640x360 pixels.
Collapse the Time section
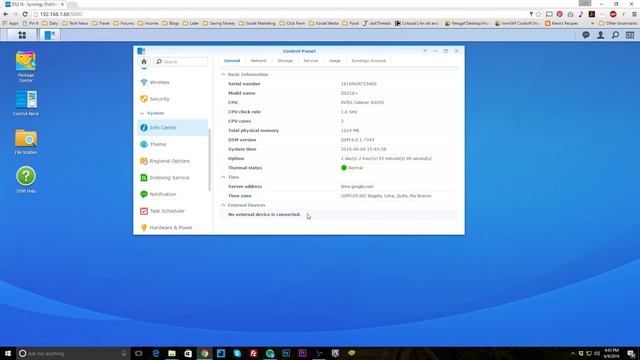click(x=223, y=177)
